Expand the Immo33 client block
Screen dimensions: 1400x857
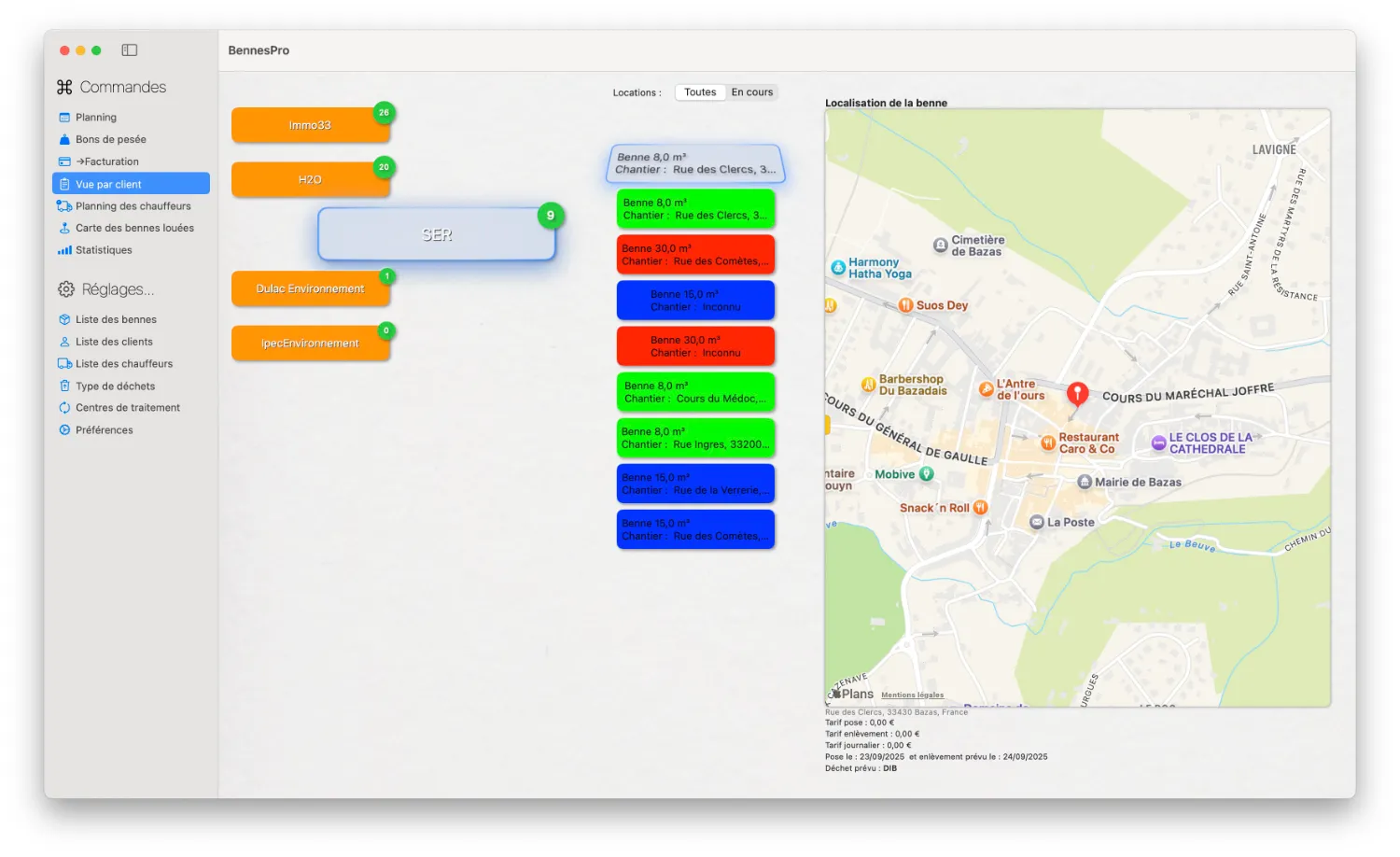point(311,123)
